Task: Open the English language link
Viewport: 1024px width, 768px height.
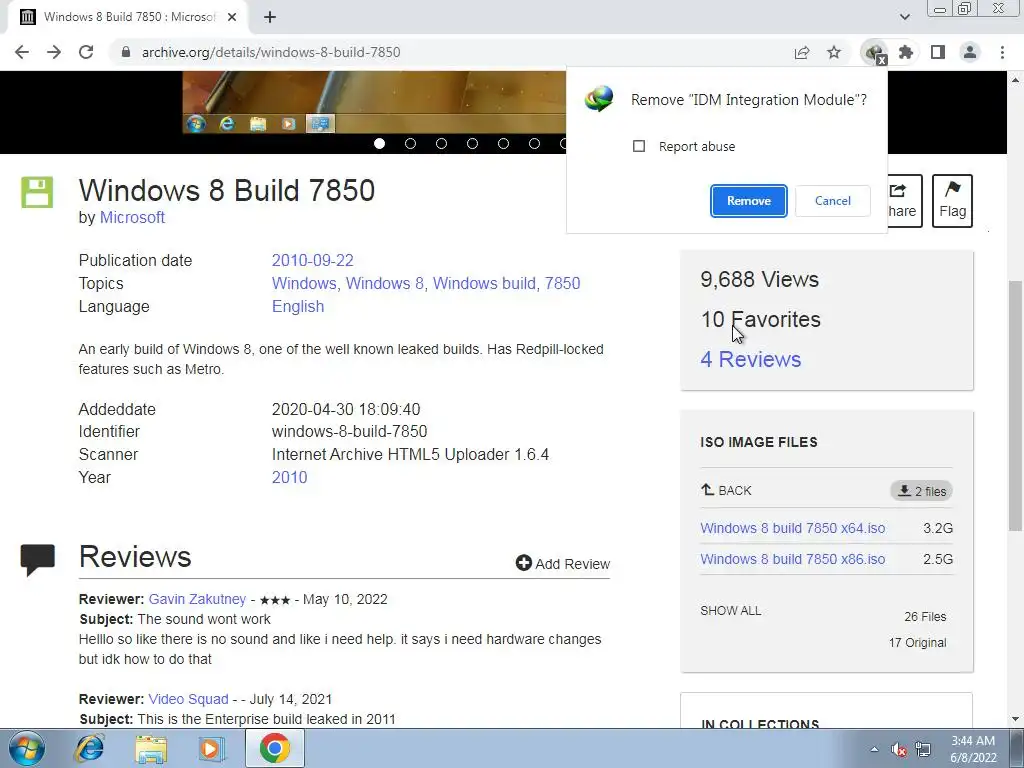Action: 298,306
